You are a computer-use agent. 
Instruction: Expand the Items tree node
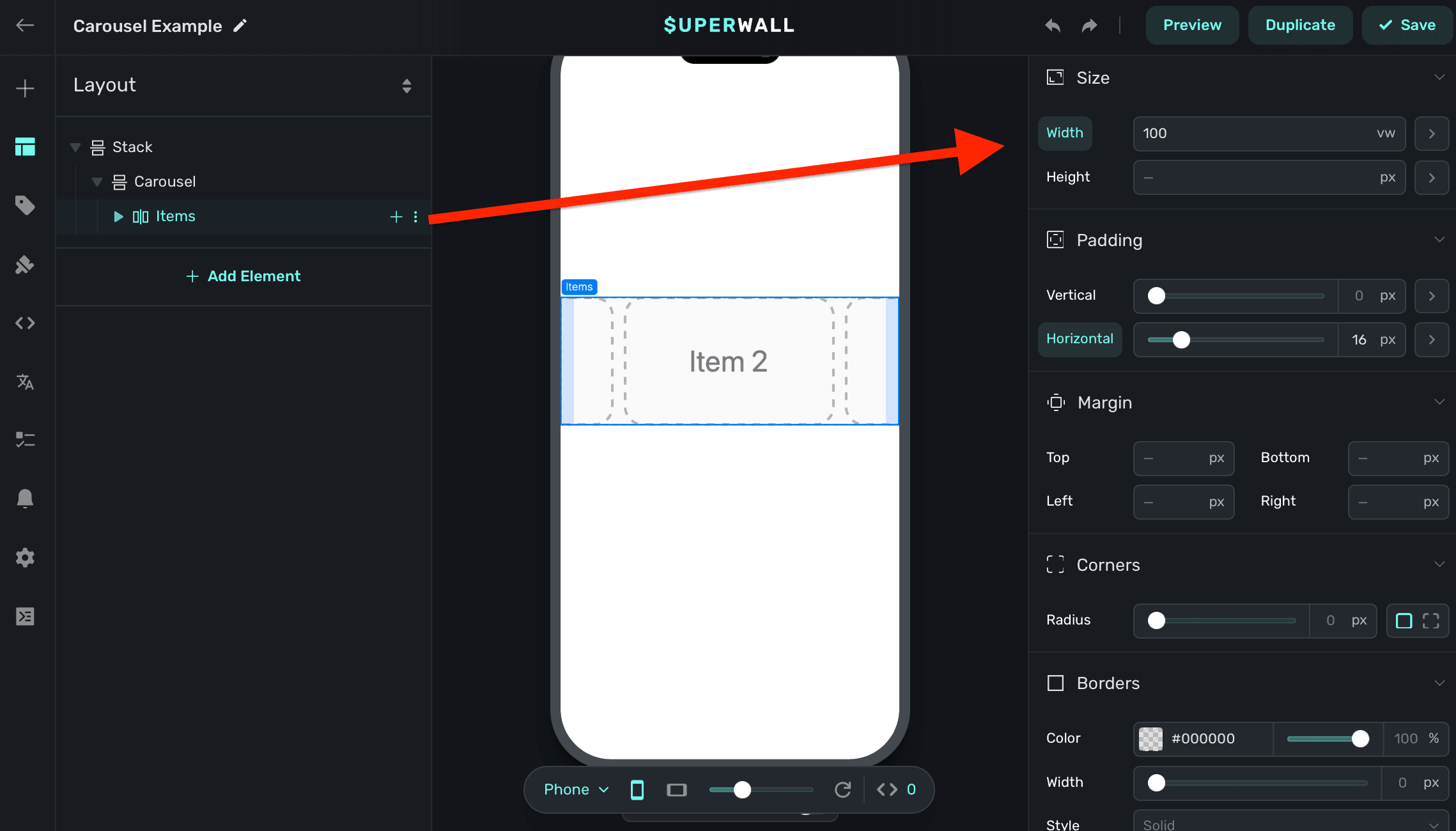coord(118,217)
